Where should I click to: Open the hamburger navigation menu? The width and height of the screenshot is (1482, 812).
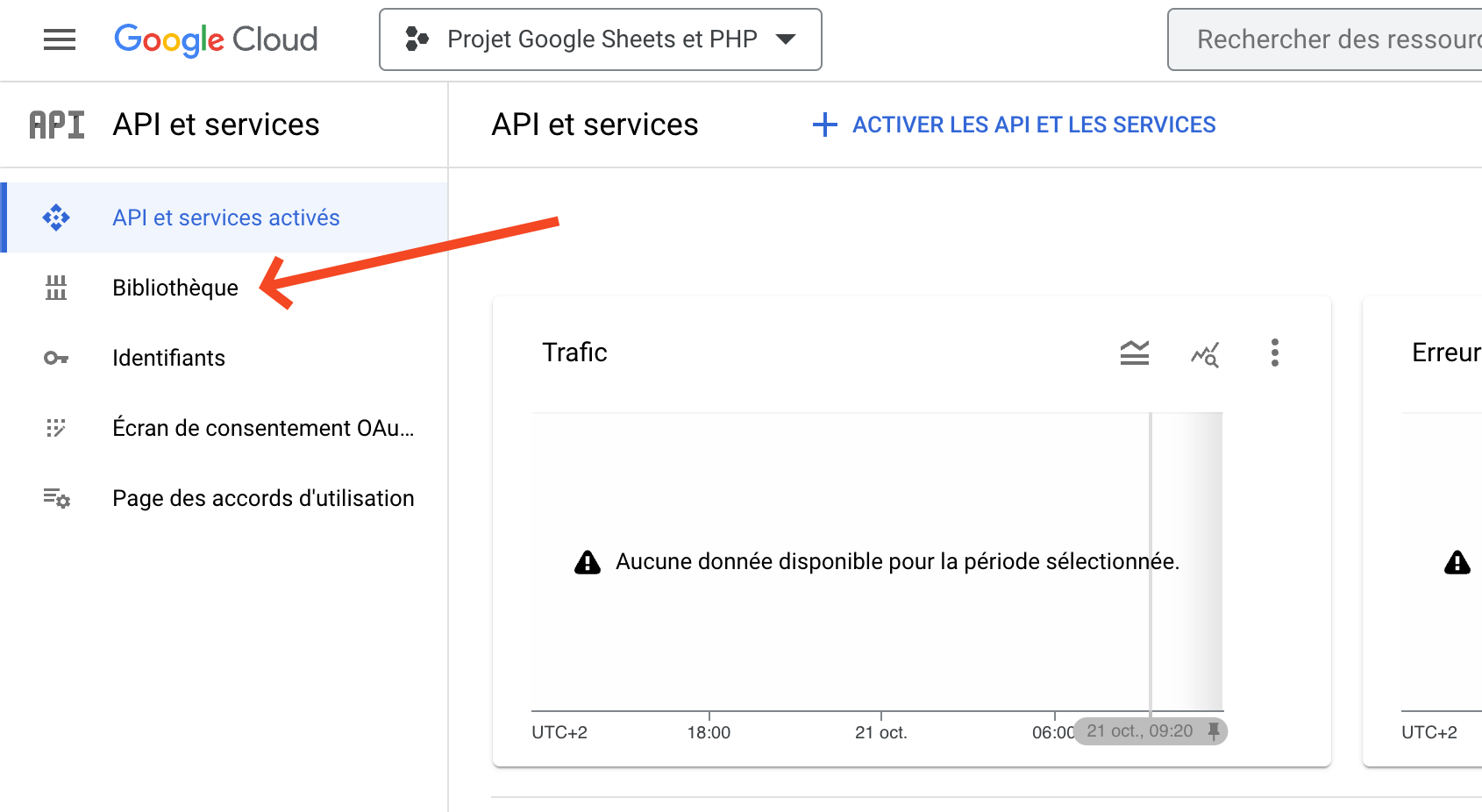[60, 39]
